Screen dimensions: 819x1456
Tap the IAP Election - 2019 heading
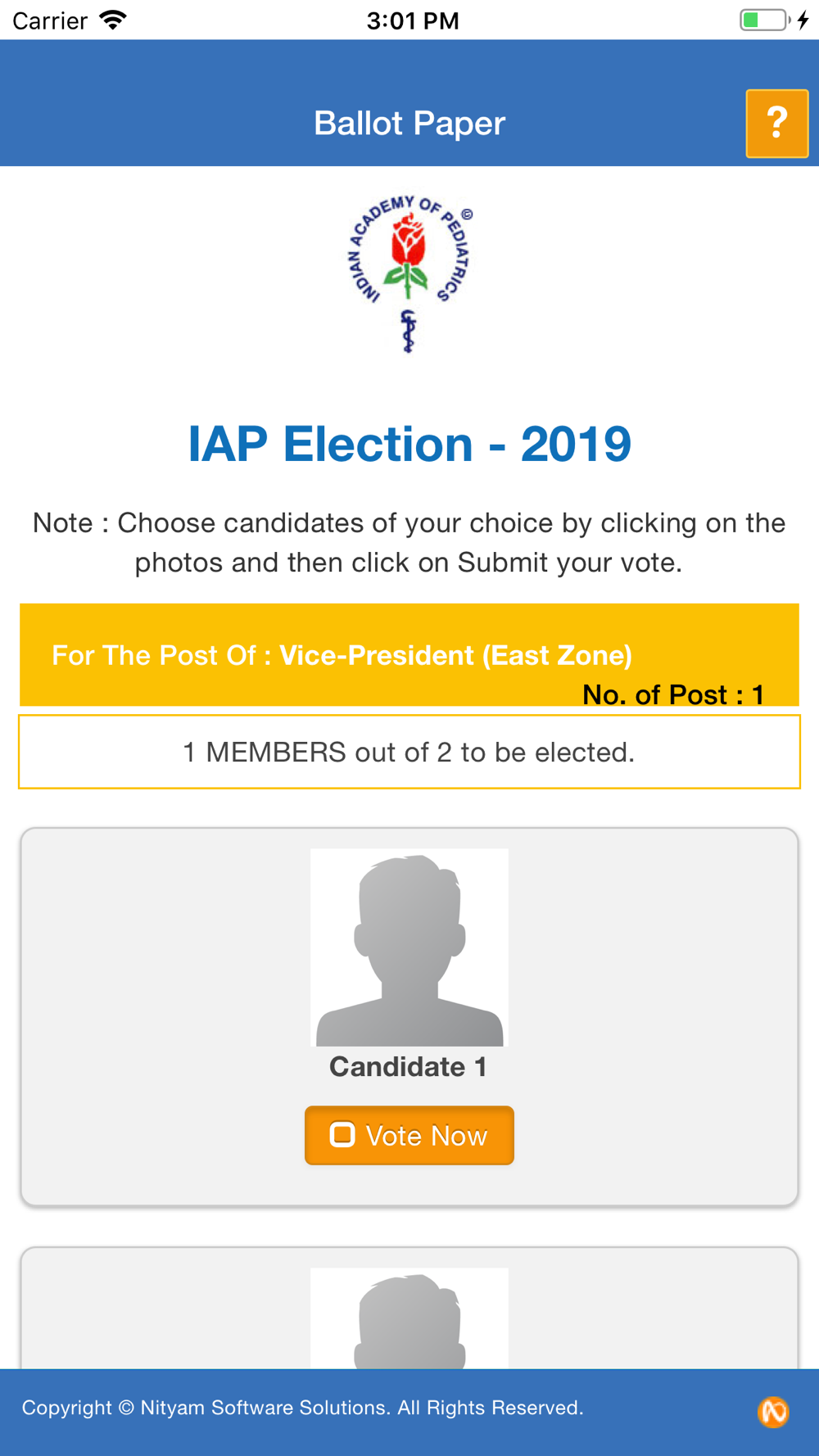click(x=409, y=444)
